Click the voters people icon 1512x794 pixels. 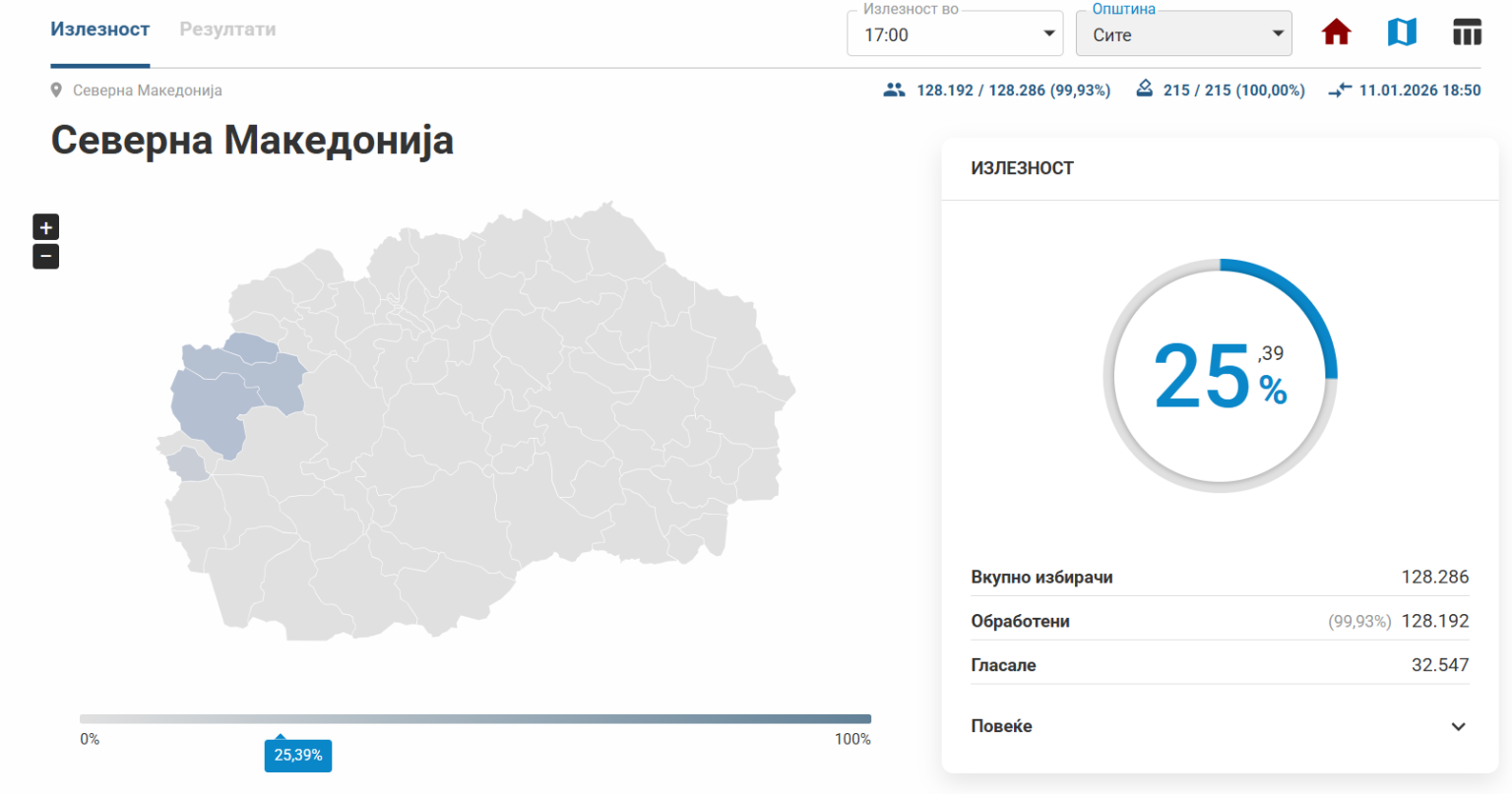pyautogui.click(x=894, y=91)
